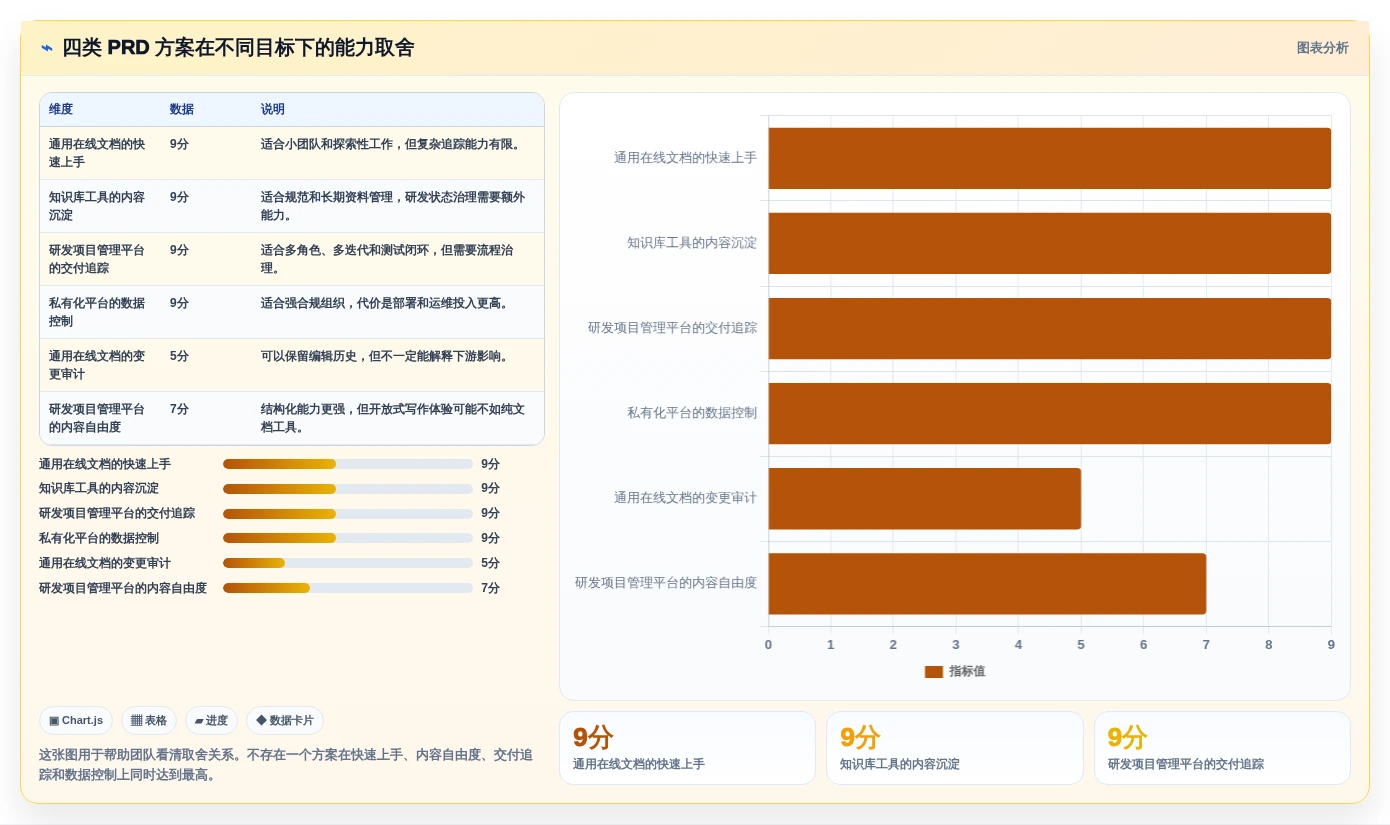
Task: Open the 9分 card 研发项目管理平台的交付追踪
Action: click(1222, 748)
